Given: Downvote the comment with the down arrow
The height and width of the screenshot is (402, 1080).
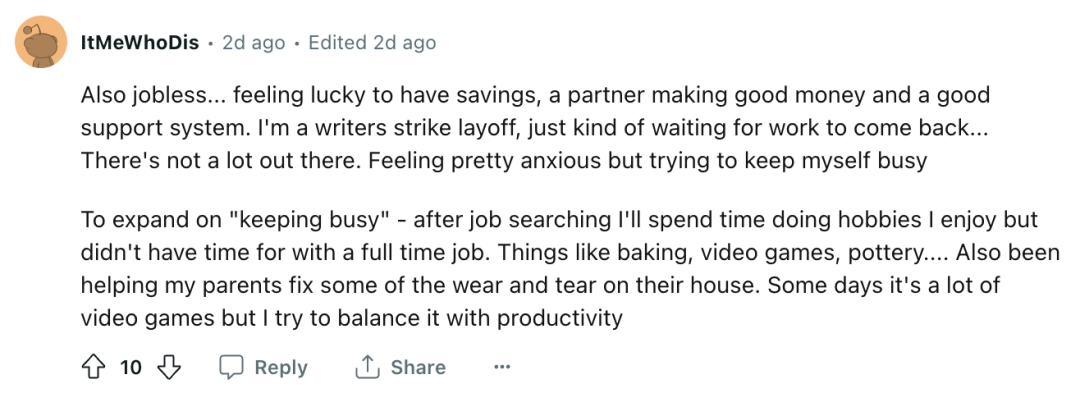Looking at the screenshot, I should [169, 367].
